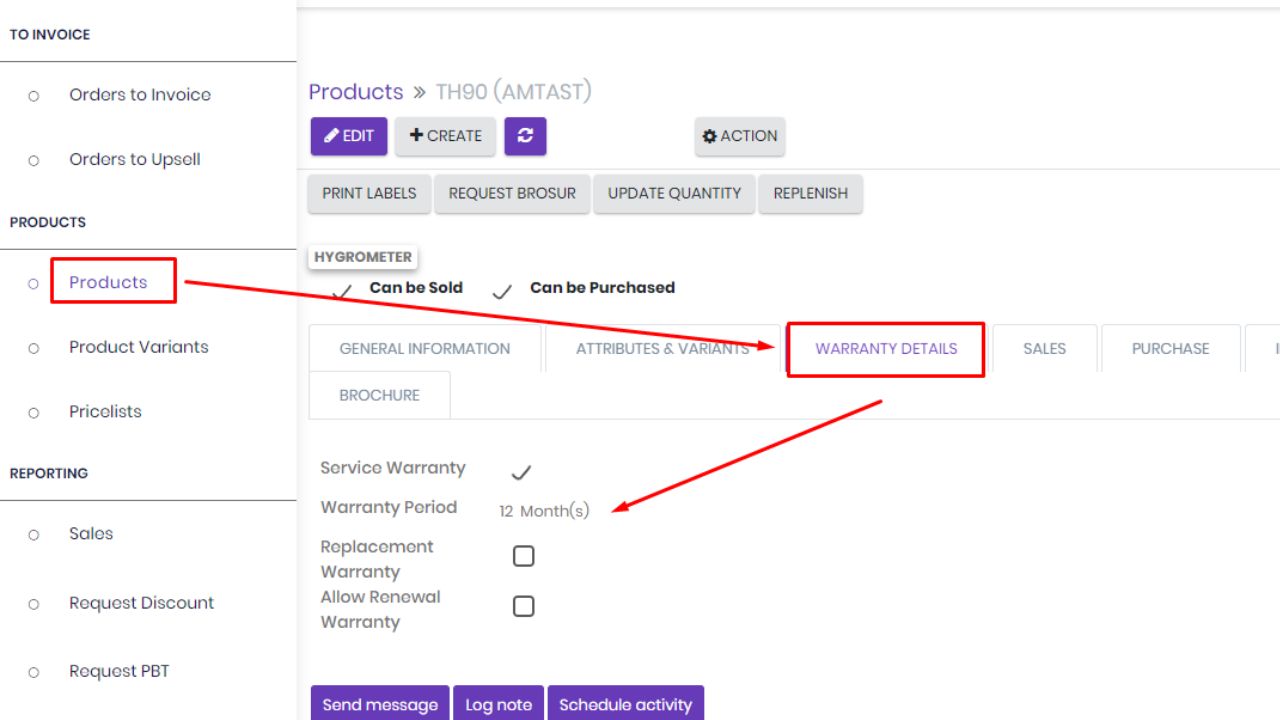Go to the Products breadcrumb link
This screenshot has height=720, width=1280.
(355, 92)
